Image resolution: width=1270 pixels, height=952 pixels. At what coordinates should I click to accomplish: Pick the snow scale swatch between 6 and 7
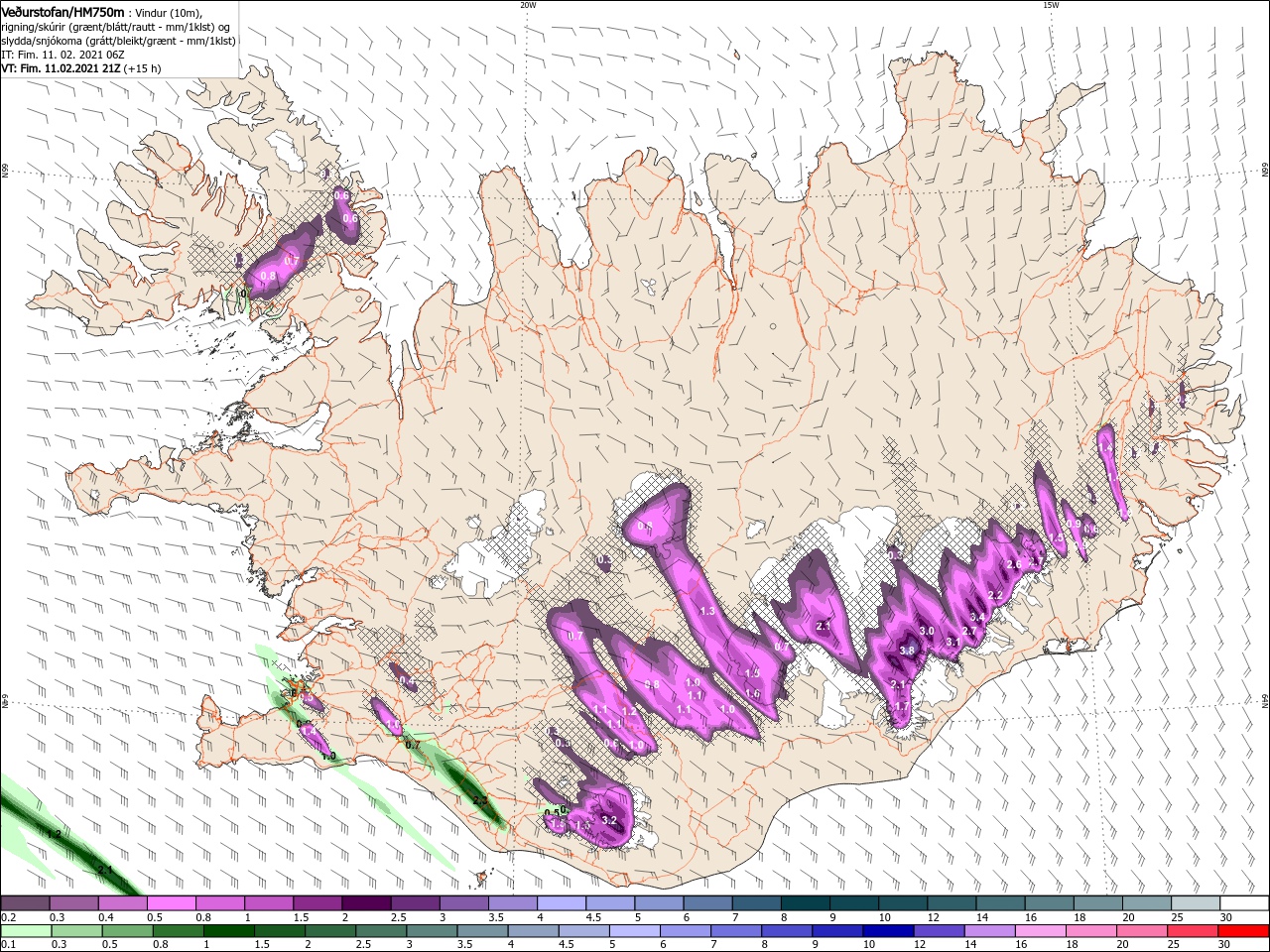707,903
